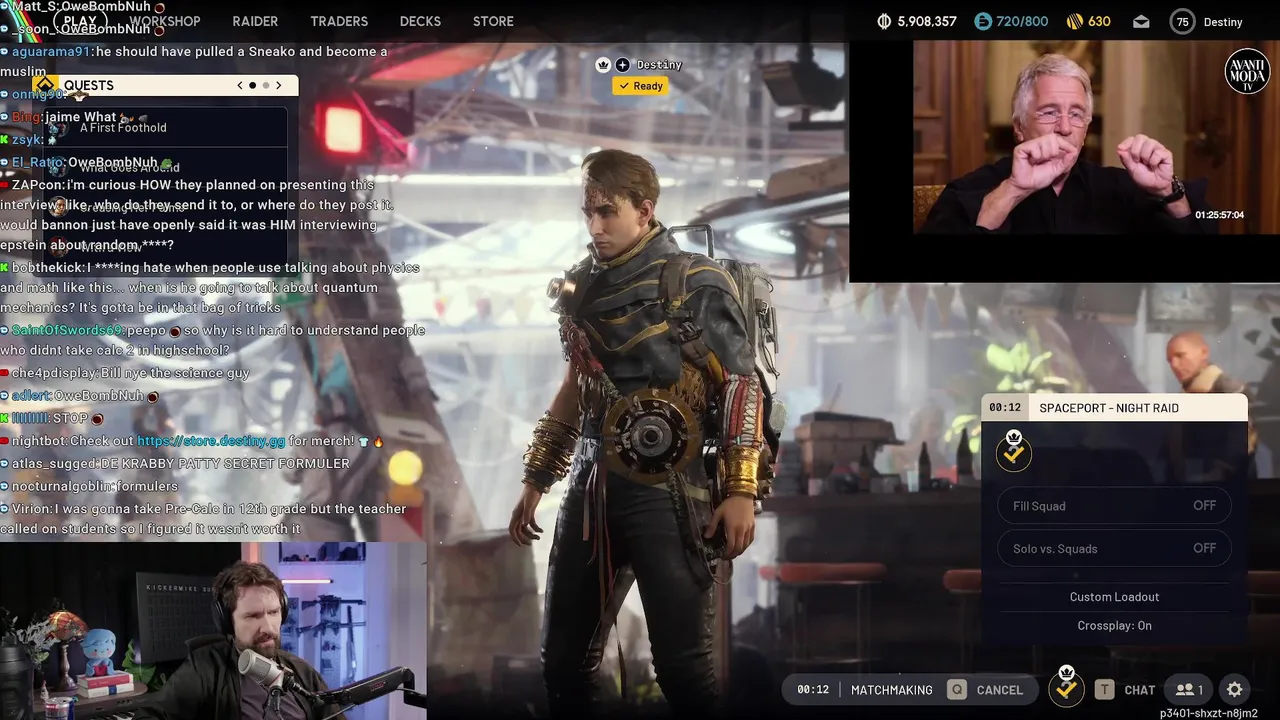Image resolution: width=1280 pixels, height=720 pixels.
Task: Open the CHAT button
Action: click(1126, 690)
